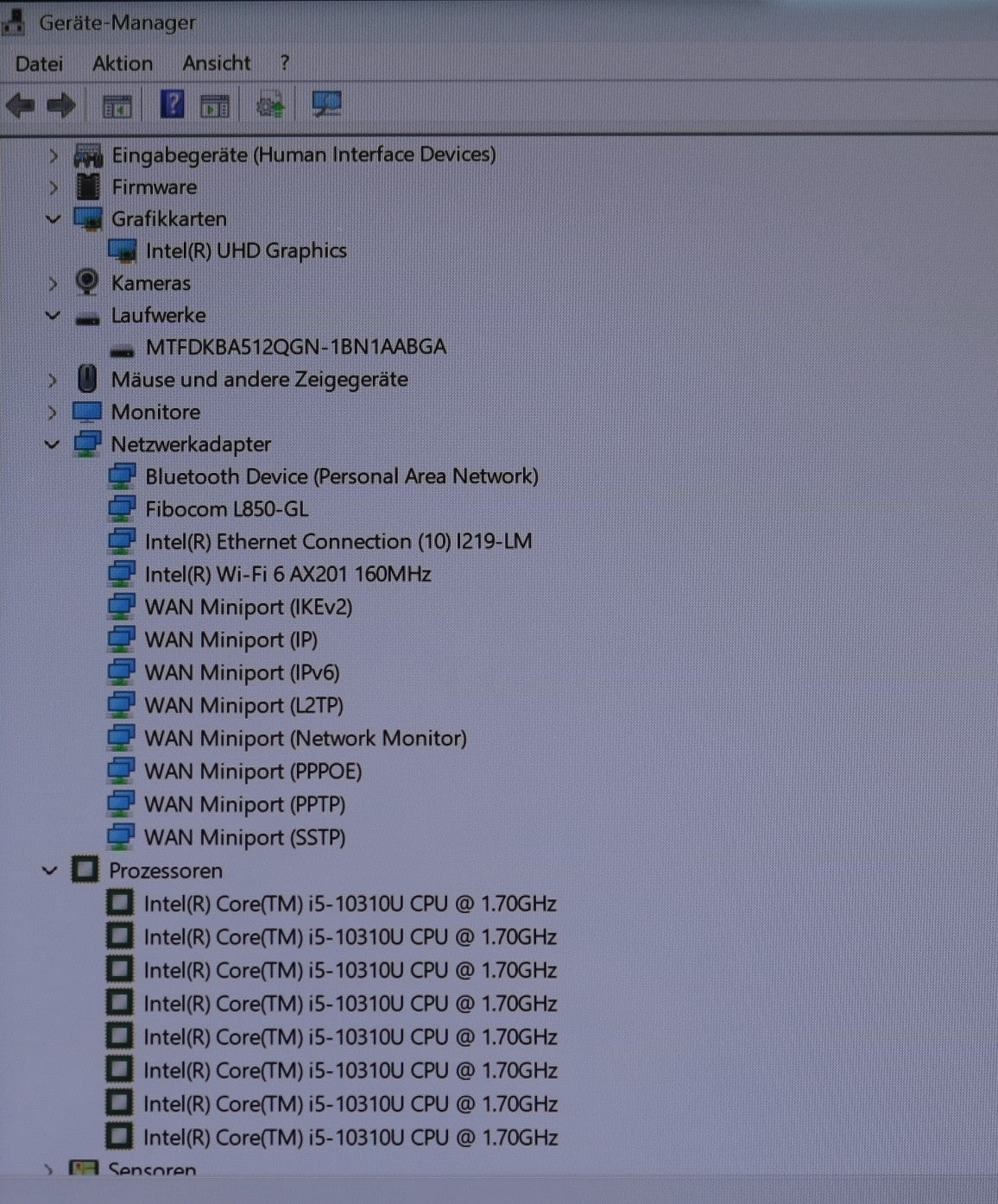Select Intel(R) Wi-Fi 6 AX201 160MHz entry
Viewport: 998px width, 1204px height.
point(287,575)
